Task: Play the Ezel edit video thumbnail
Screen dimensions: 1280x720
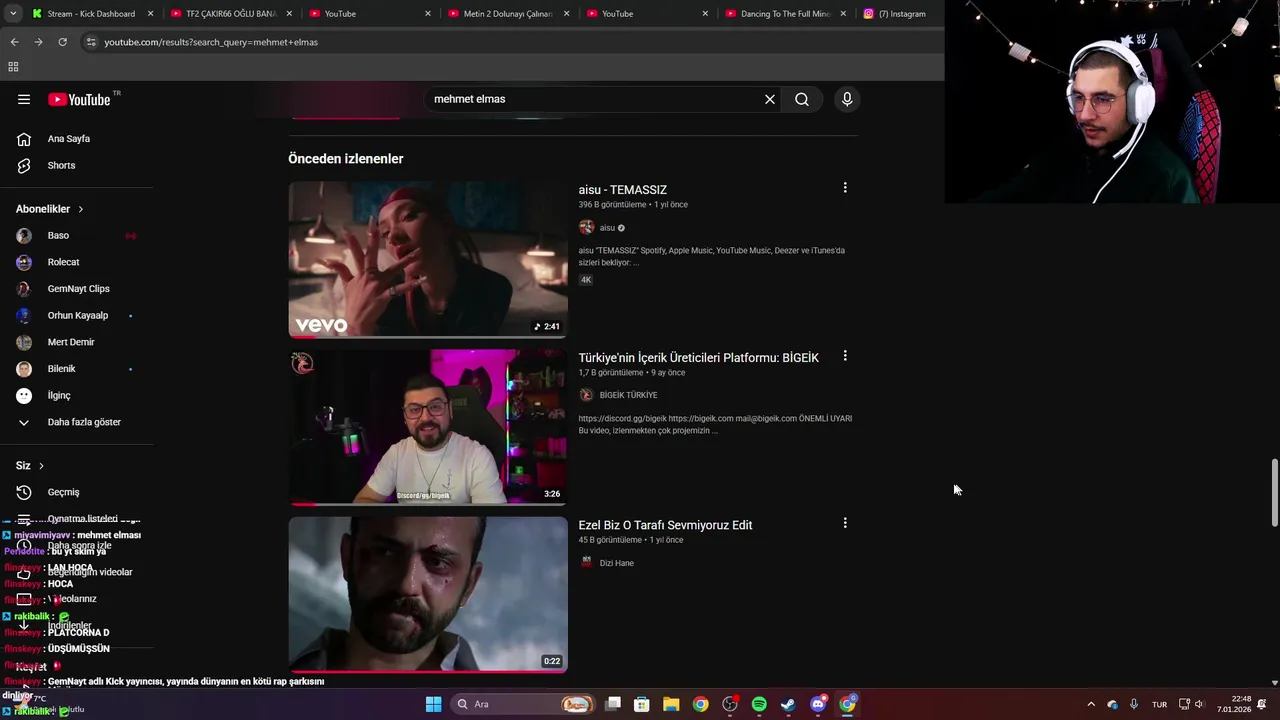Action: 428,594
